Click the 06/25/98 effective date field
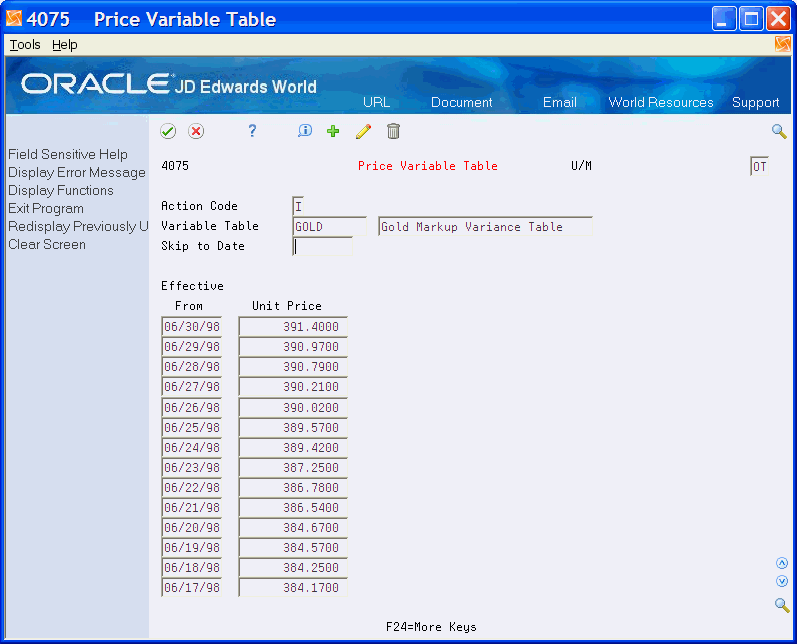 [192, 427]
